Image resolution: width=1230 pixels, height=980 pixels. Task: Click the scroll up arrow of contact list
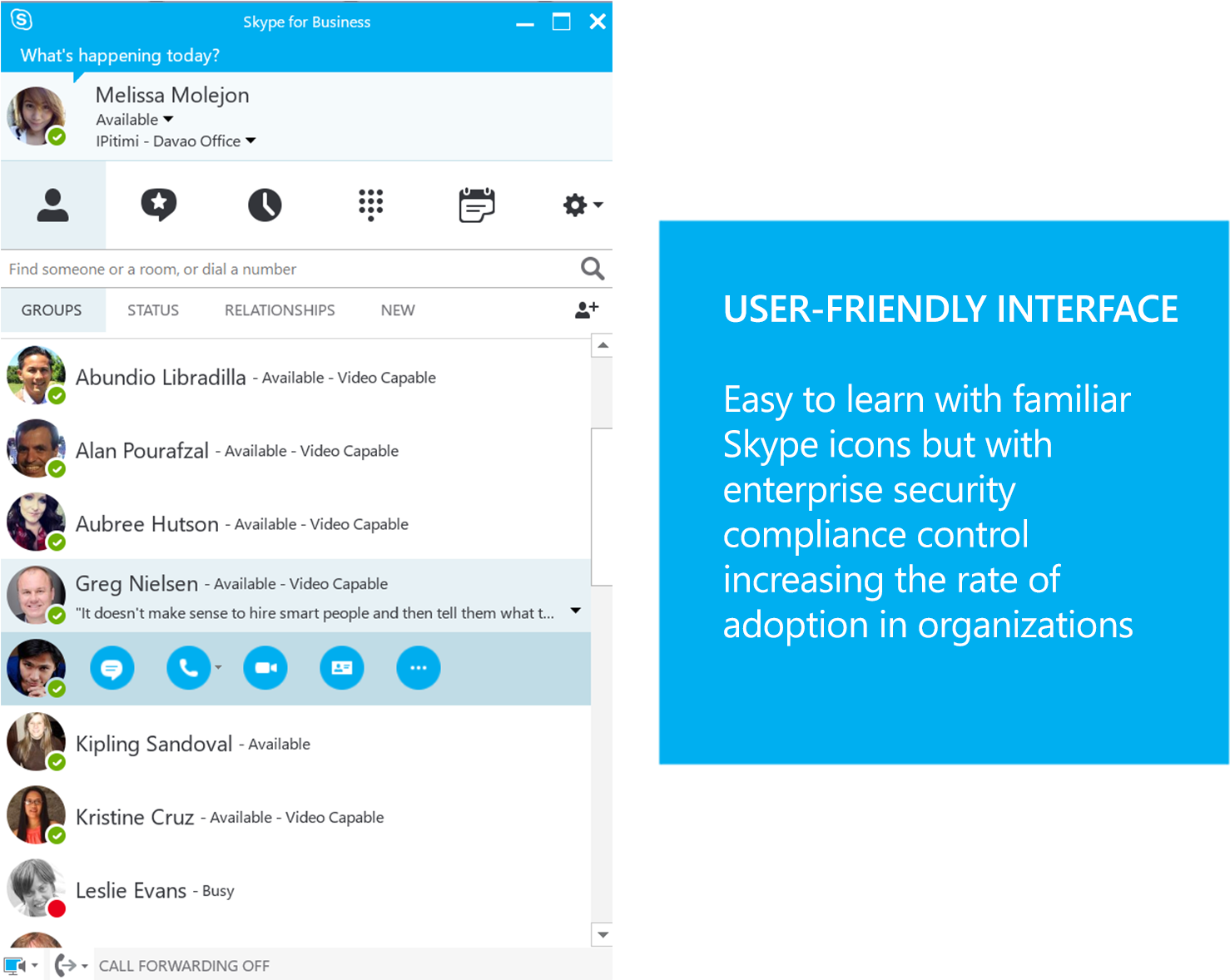tap(603, 345)
